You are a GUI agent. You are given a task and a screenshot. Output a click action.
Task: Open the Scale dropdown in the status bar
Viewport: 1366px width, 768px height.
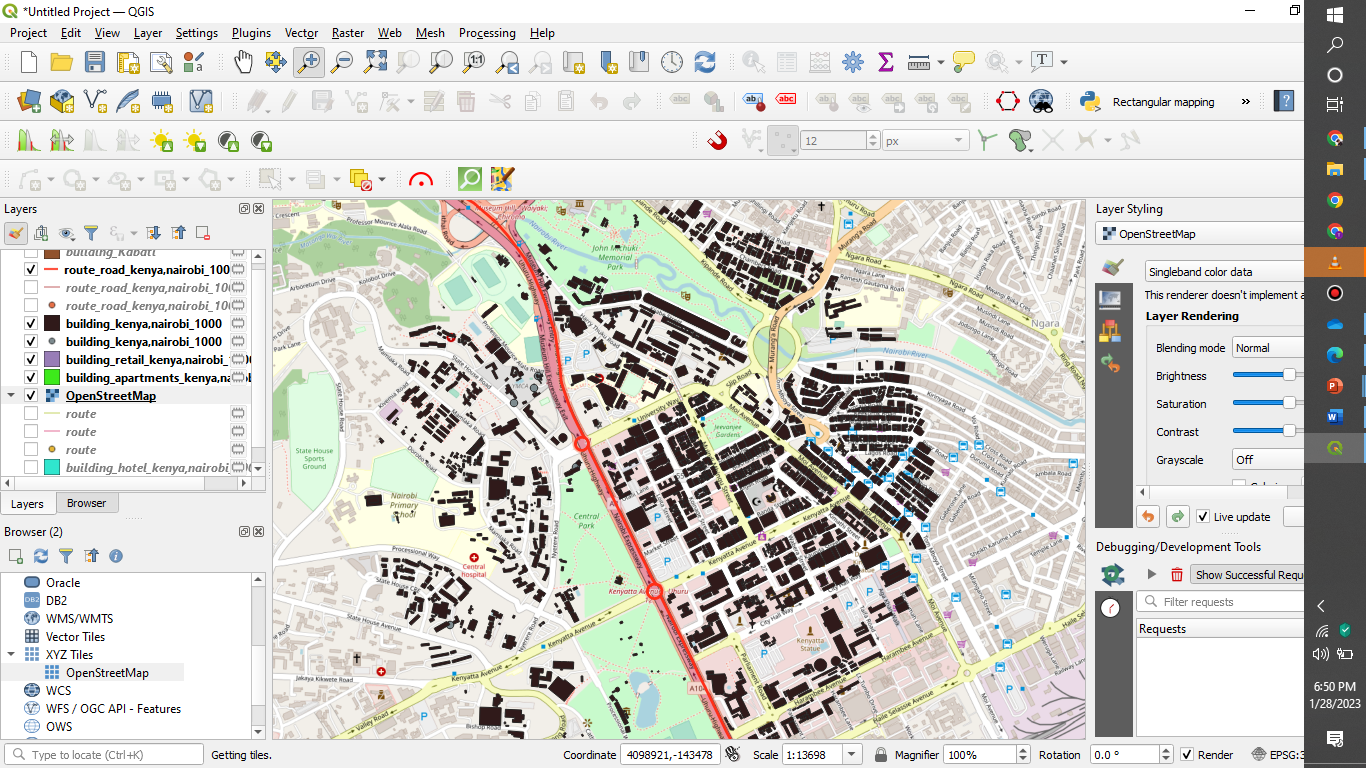coord(849,754)
